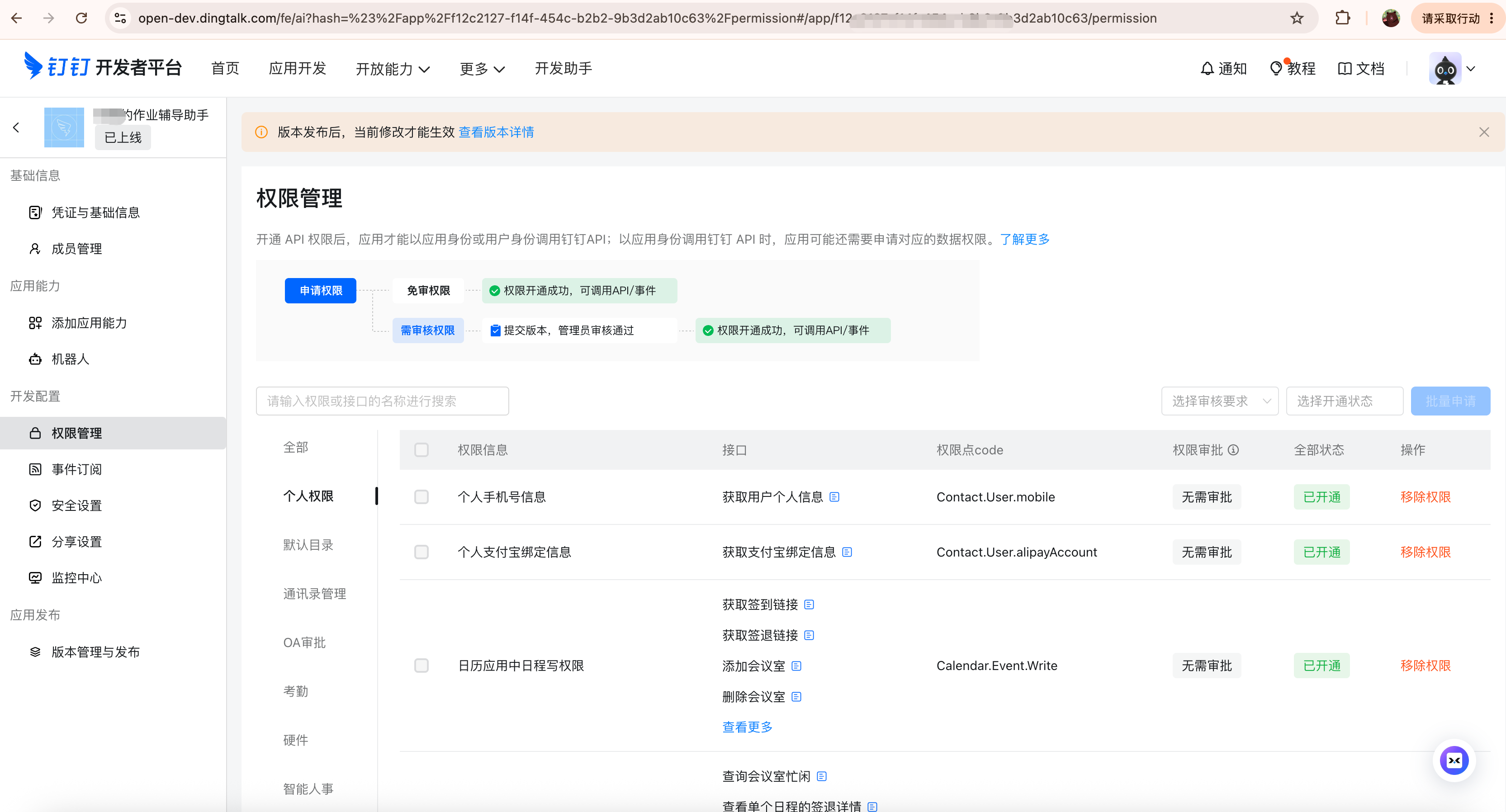Screen dimensions: 1506x812
Task: Select the 考勤 category tab
Action: (x=296, y=692)
